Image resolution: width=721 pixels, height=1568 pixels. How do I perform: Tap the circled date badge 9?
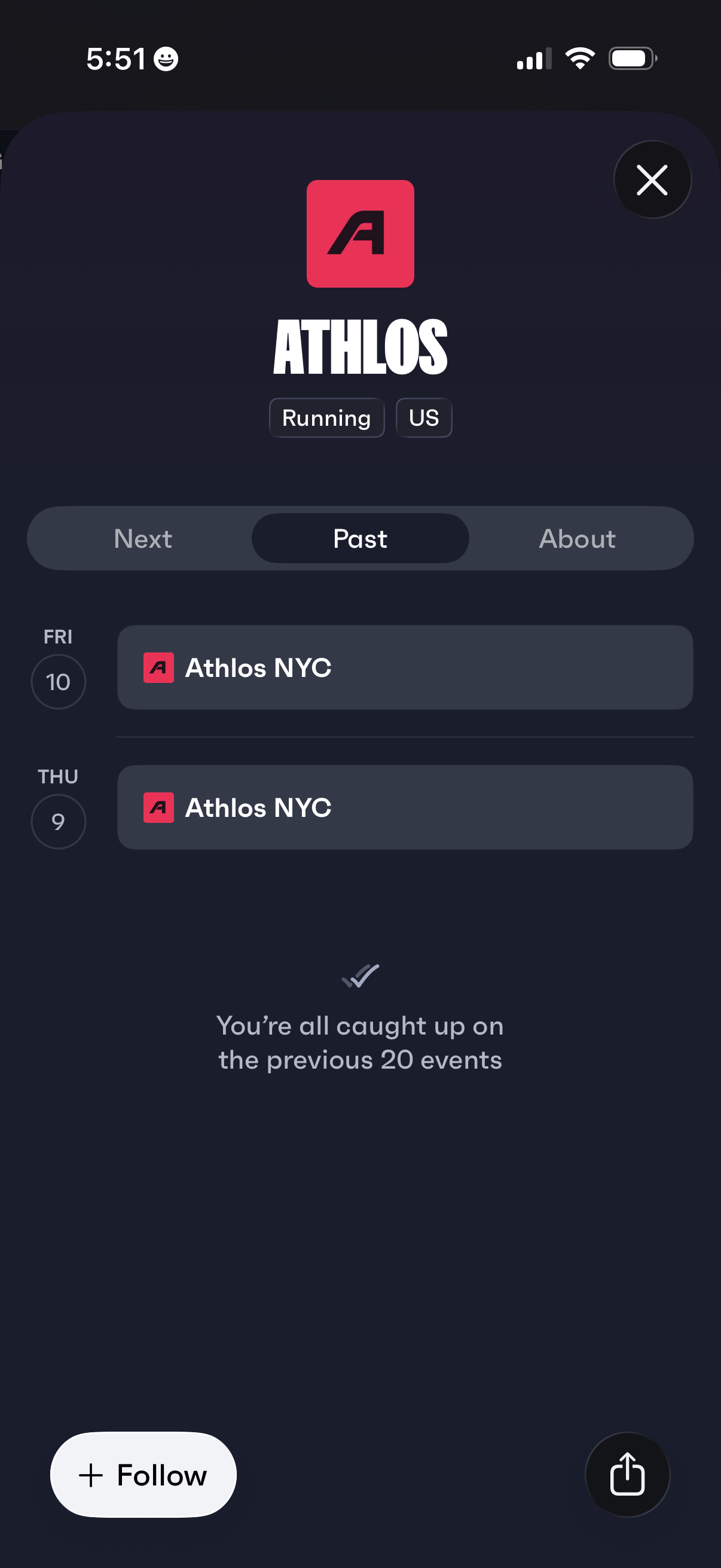(59, 821)
